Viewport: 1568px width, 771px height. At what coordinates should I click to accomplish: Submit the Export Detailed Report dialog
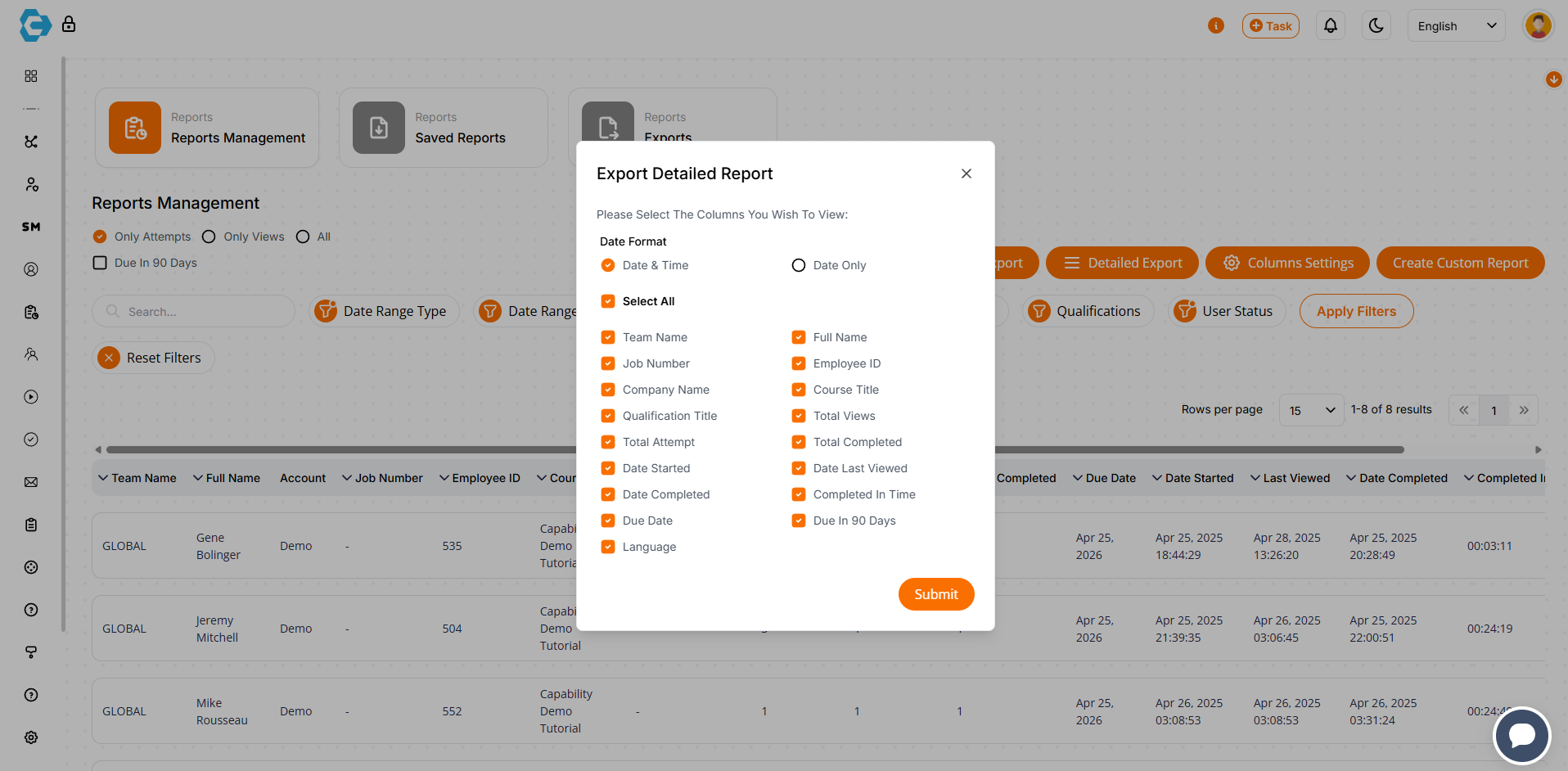(x=936, y=594)
